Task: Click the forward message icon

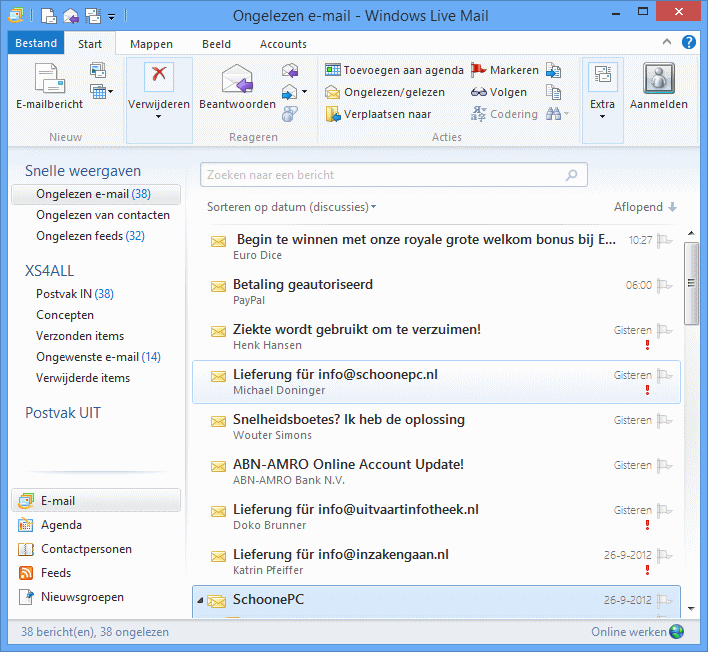Action: pyautogui.click(x=289, y=92)
